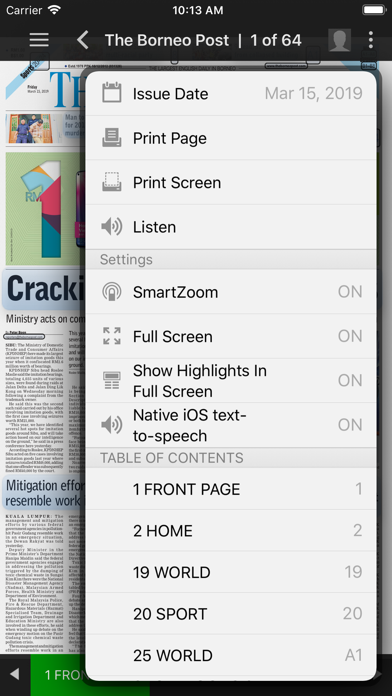Open the 2 HOME contents entry
The height and width of the screenshot is (696, 392).
(x=231, y=530)
